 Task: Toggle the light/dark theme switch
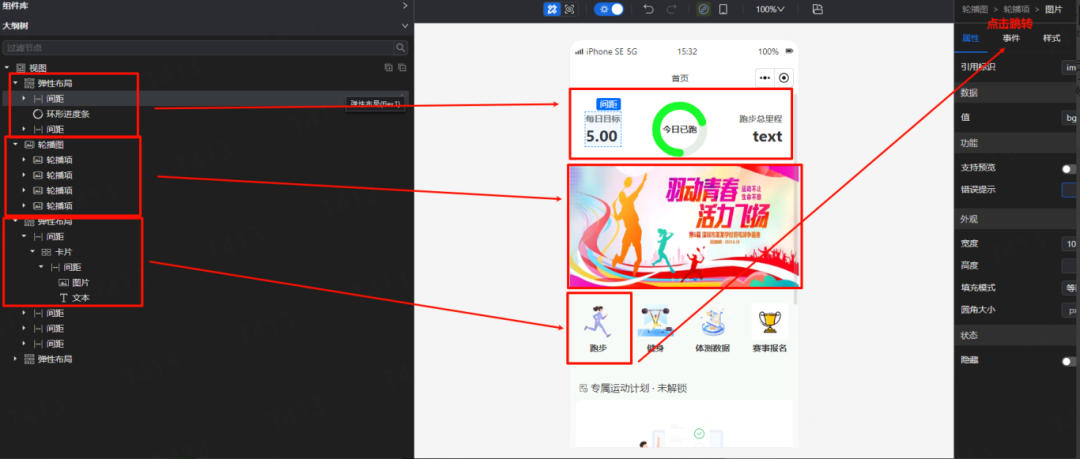(x=609, y=9)
